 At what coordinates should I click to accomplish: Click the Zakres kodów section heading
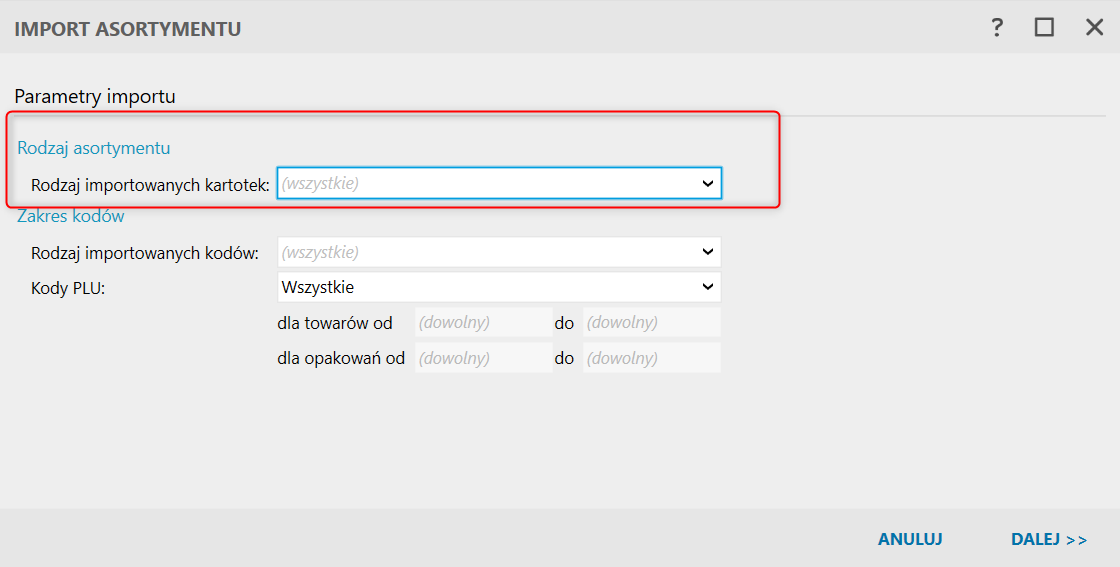[x=71, y=216]
